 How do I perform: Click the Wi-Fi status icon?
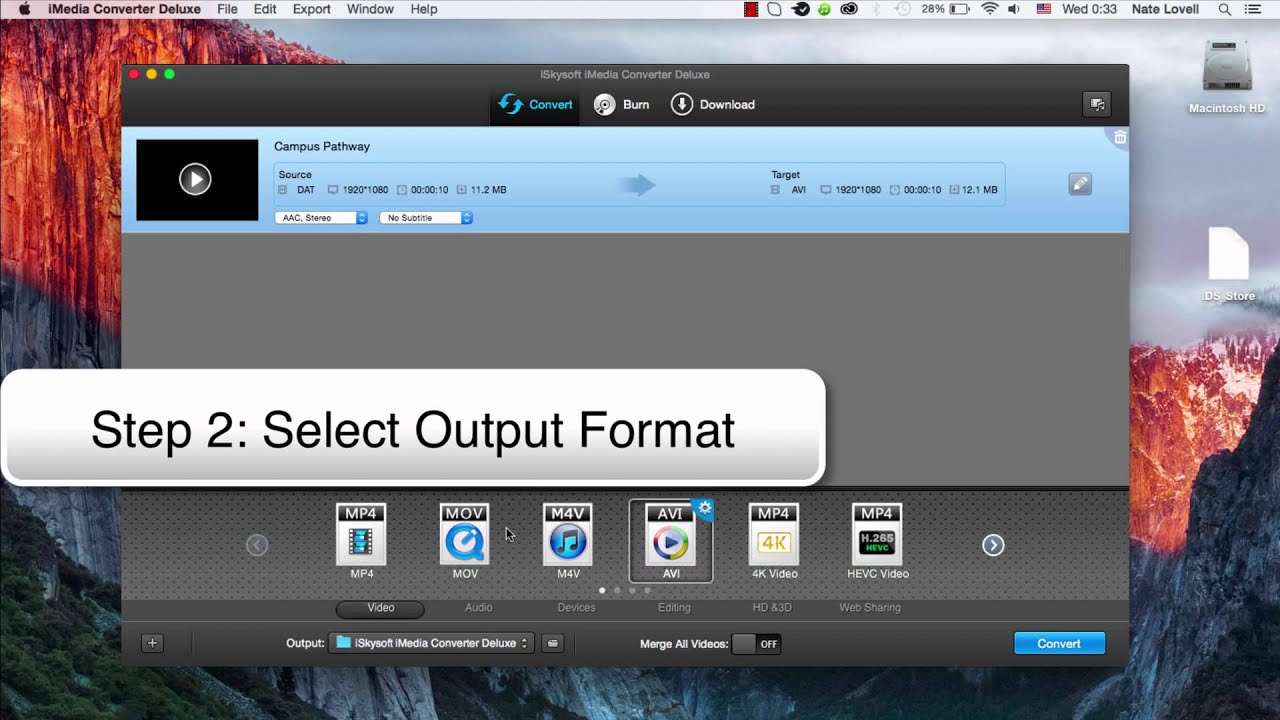click(990, 9)
